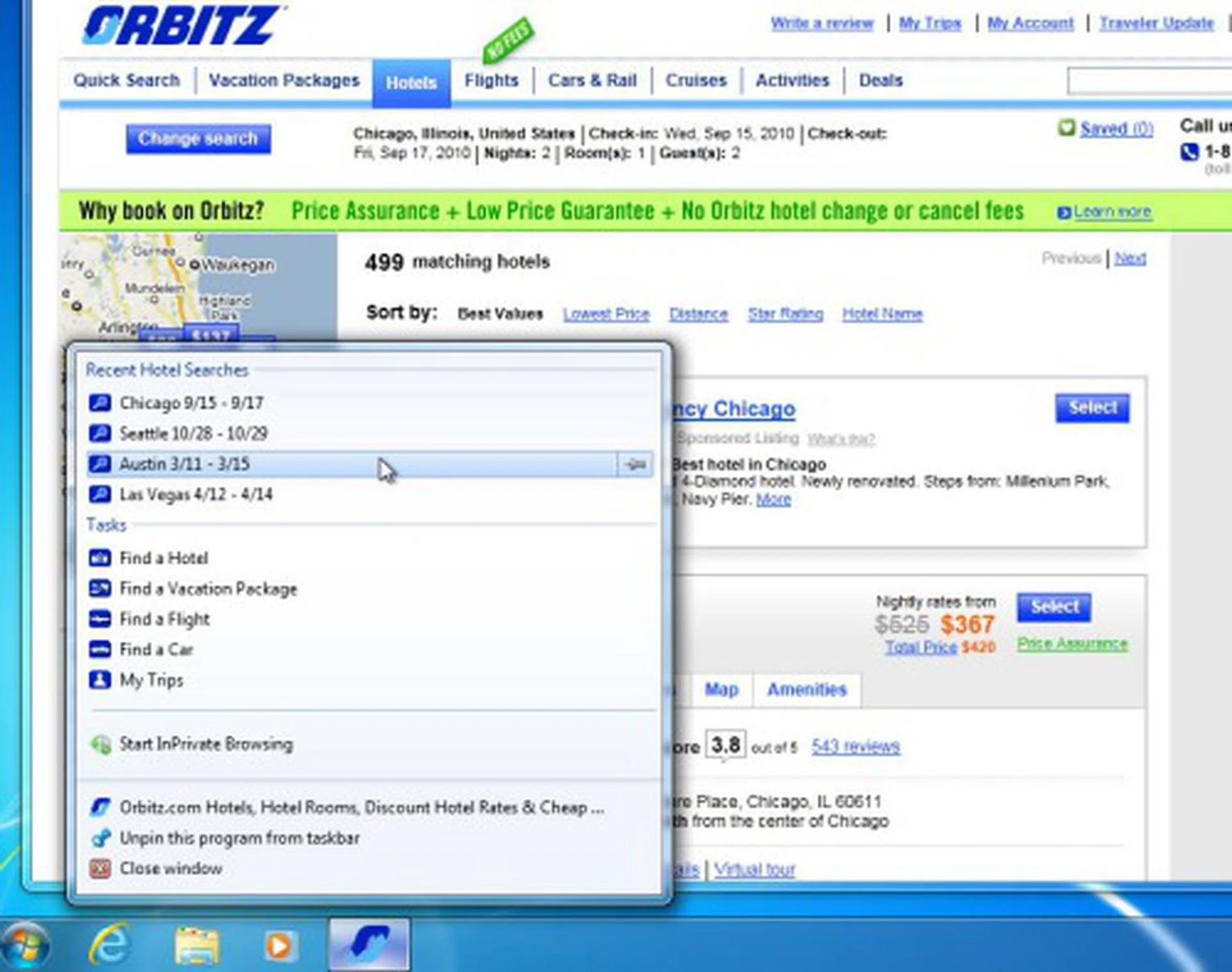Screen dimensions: 1232x972
Task: Click the Start InPrivate Browsing icon
Action: (101, 744)
